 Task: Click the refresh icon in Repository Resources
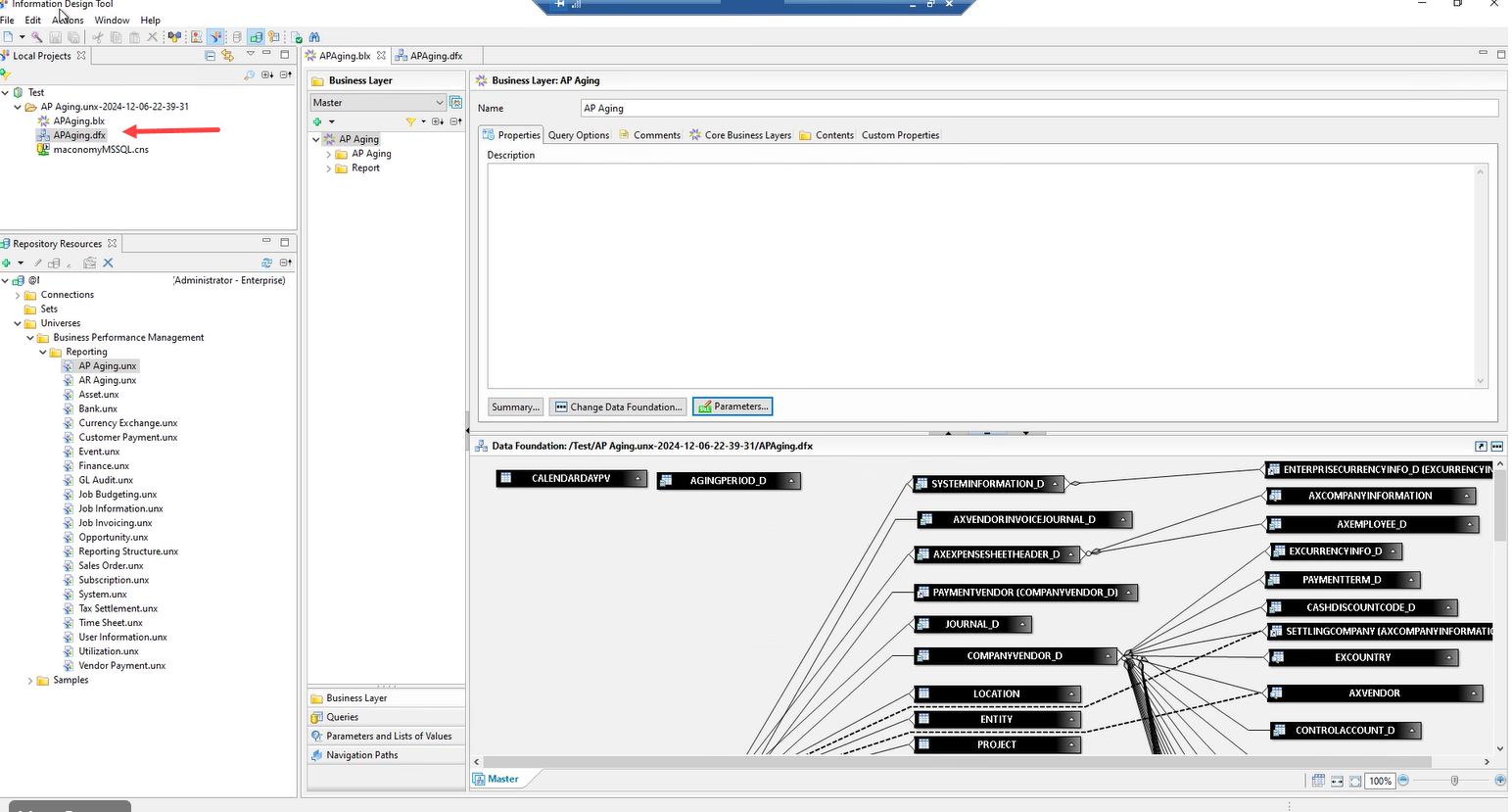[x=266, y=263]
